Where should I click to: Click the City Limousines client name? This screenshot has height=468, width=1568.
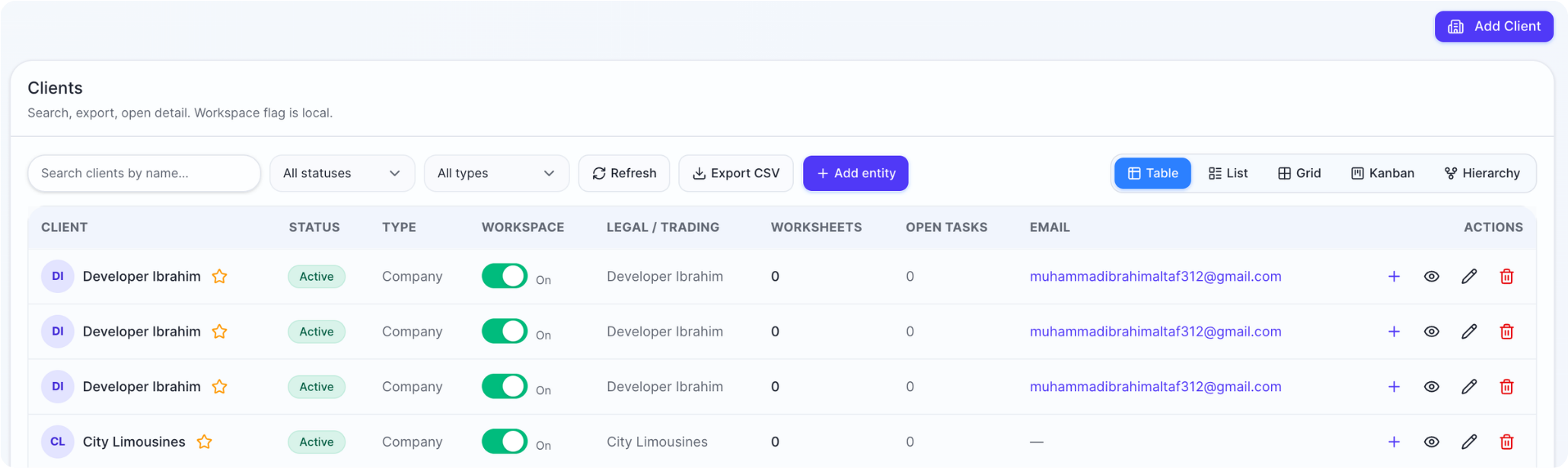point(134,442)
